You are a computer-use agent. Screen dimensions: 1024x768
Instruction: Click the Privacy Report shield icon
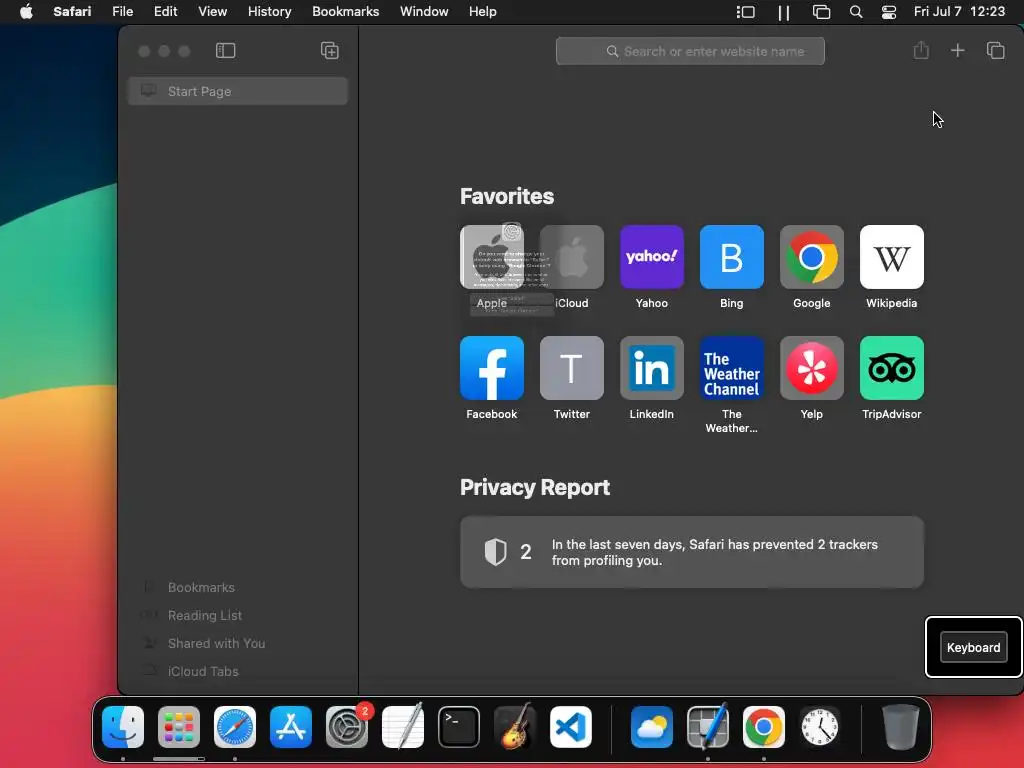(496, 552)
